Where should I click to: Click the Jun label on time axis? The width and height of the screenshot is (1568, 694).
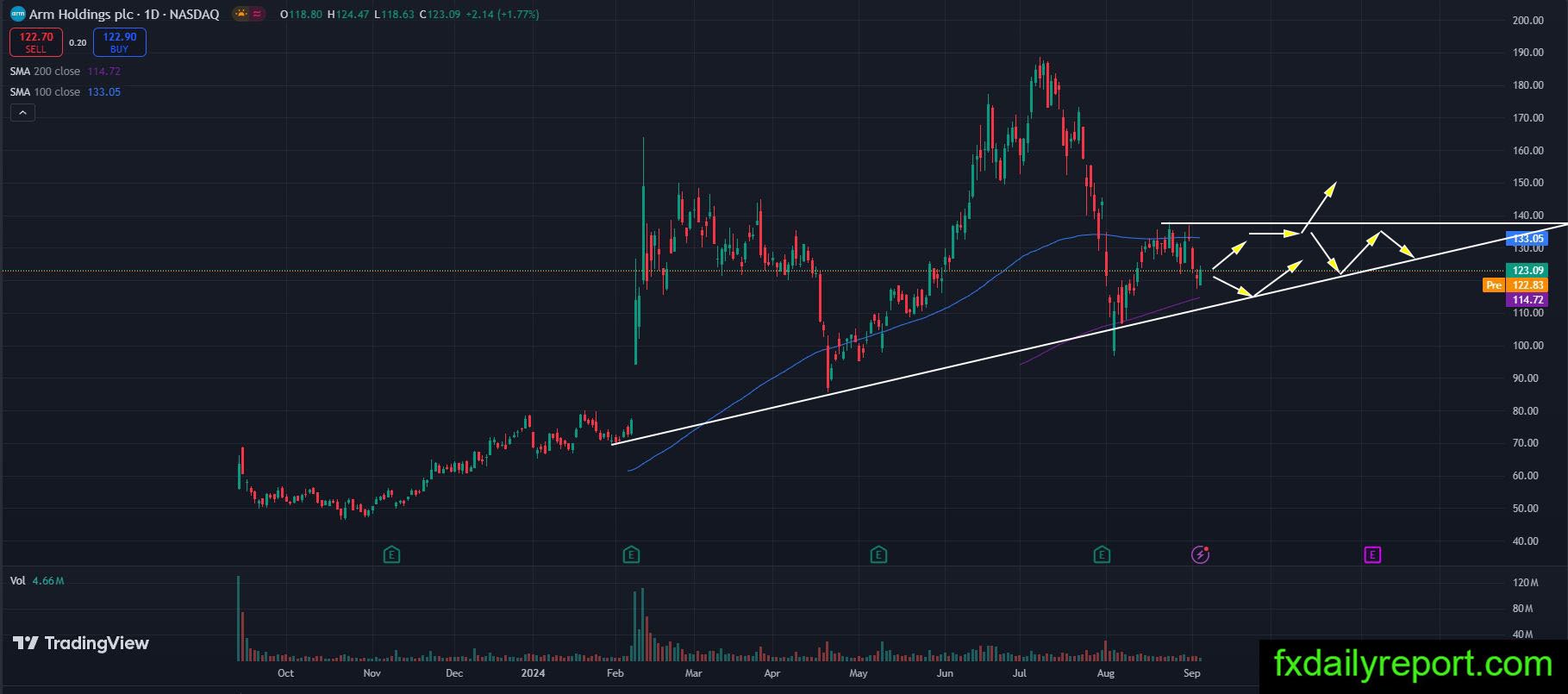click(945, 673)
